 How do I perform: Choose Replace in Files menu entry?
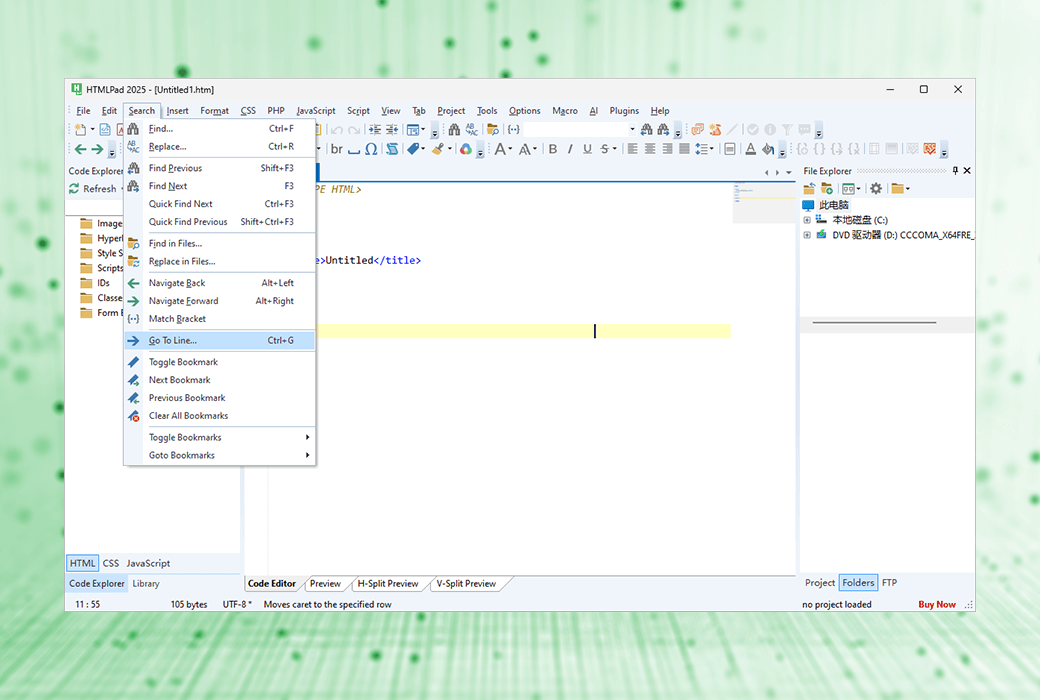coord(220,261)
